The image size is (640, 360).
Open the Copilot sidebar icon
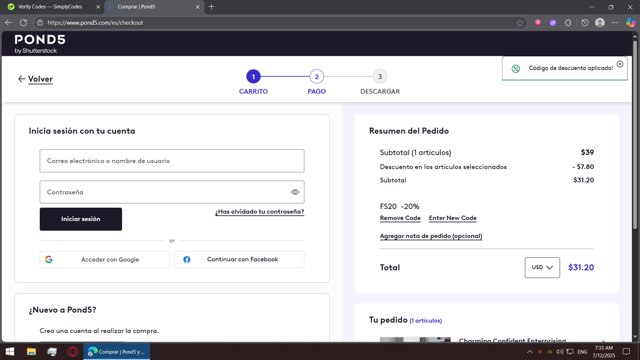coord(631,23)
